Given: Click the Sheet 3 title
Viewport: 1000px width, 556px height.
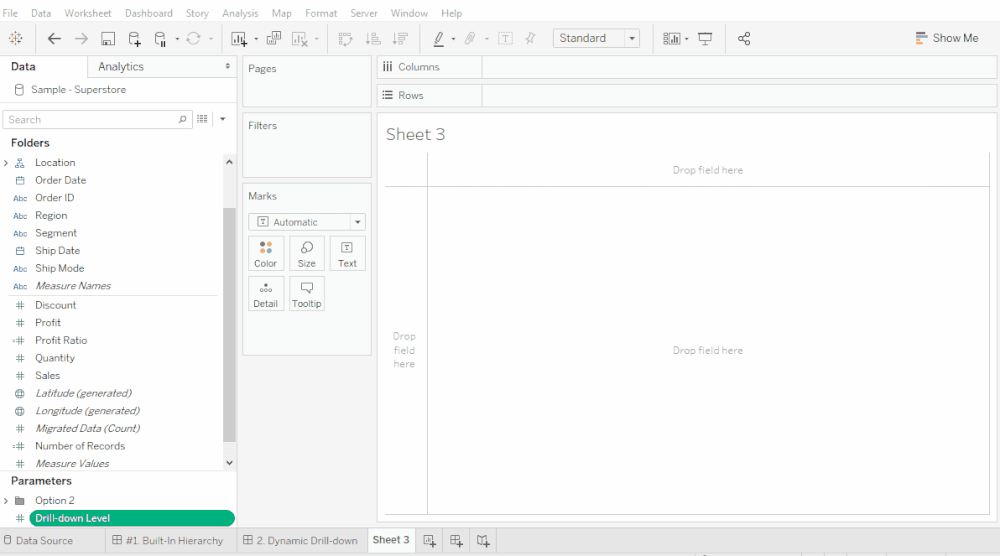Looking at the screenshot, I should [x=415, y=135].
